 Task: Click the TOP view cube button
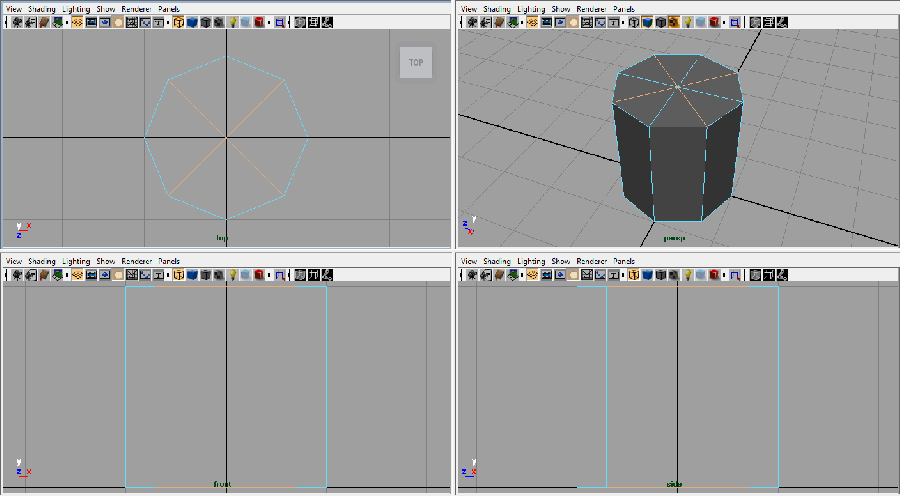[x=416, y=63]
